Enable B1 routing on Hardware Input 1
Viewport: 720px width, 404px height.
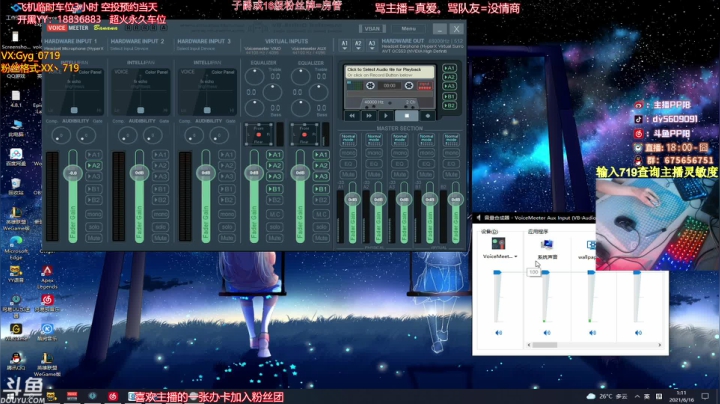tap(94, 189)
